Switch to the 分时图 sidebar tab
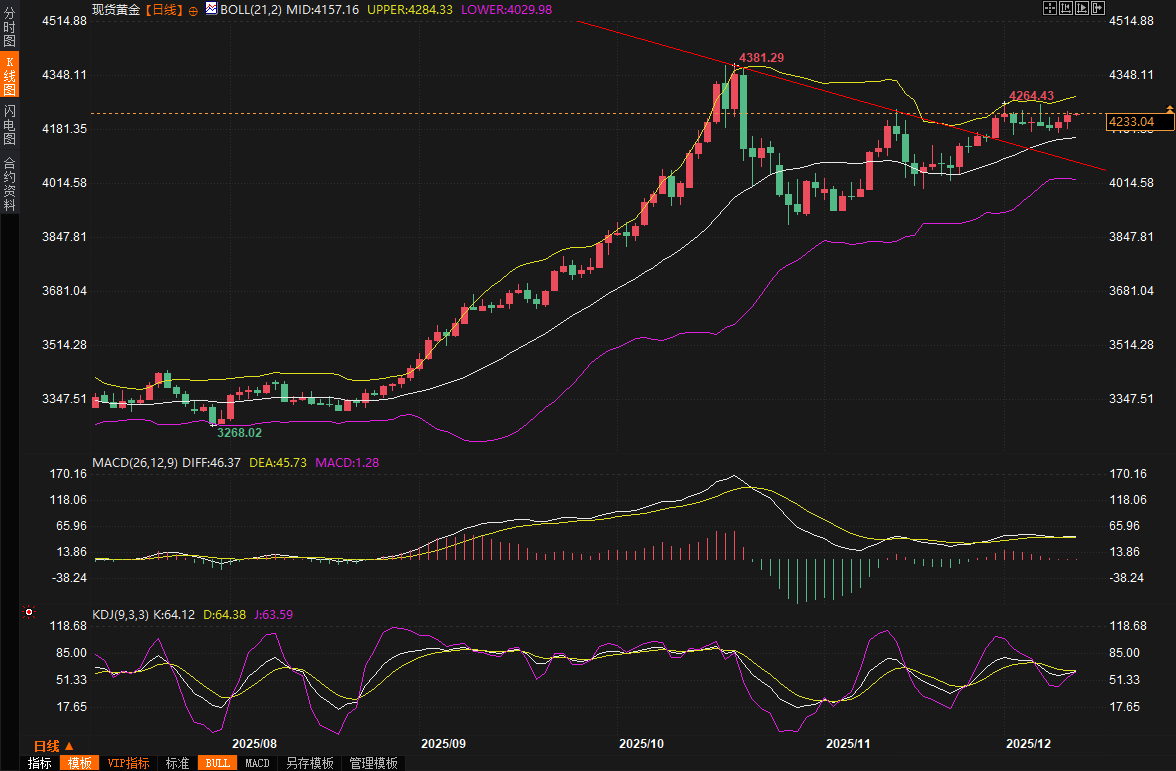The width and height of the screenshot is (1176, 771). pos(9,28)
